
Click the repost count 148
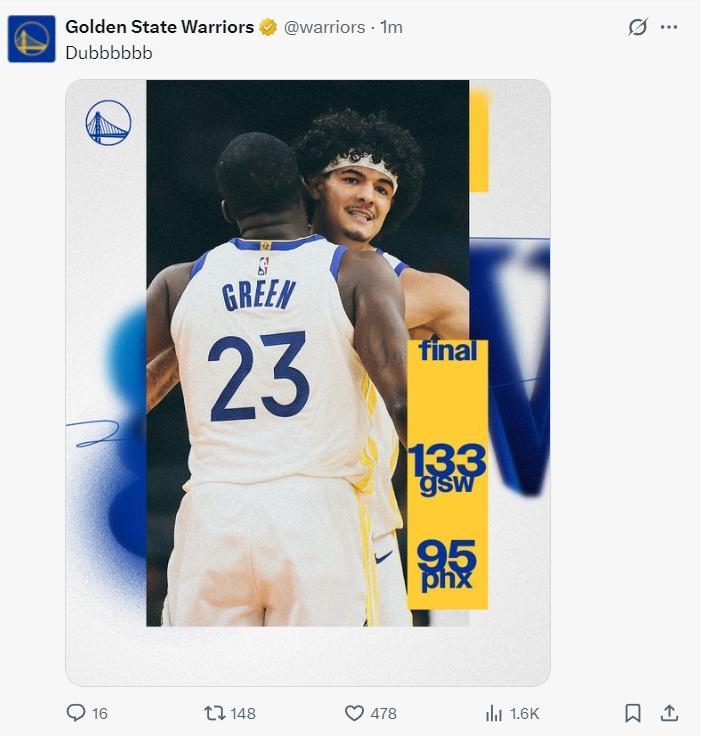pos(243,714)
